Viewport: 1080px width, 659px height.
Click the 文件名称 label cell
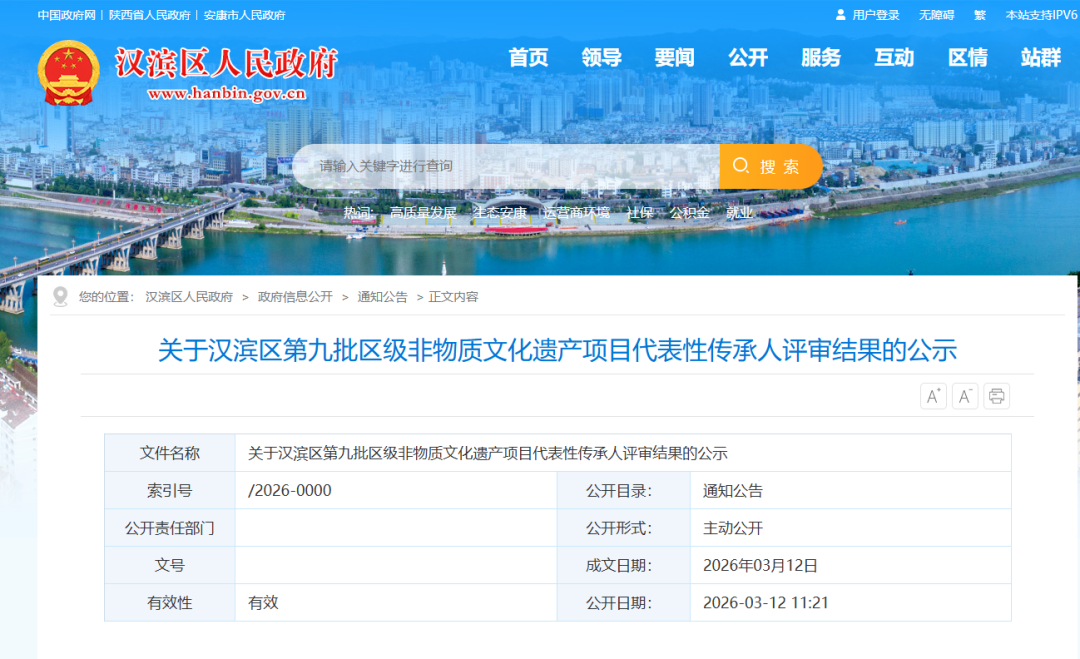(169, 453)
